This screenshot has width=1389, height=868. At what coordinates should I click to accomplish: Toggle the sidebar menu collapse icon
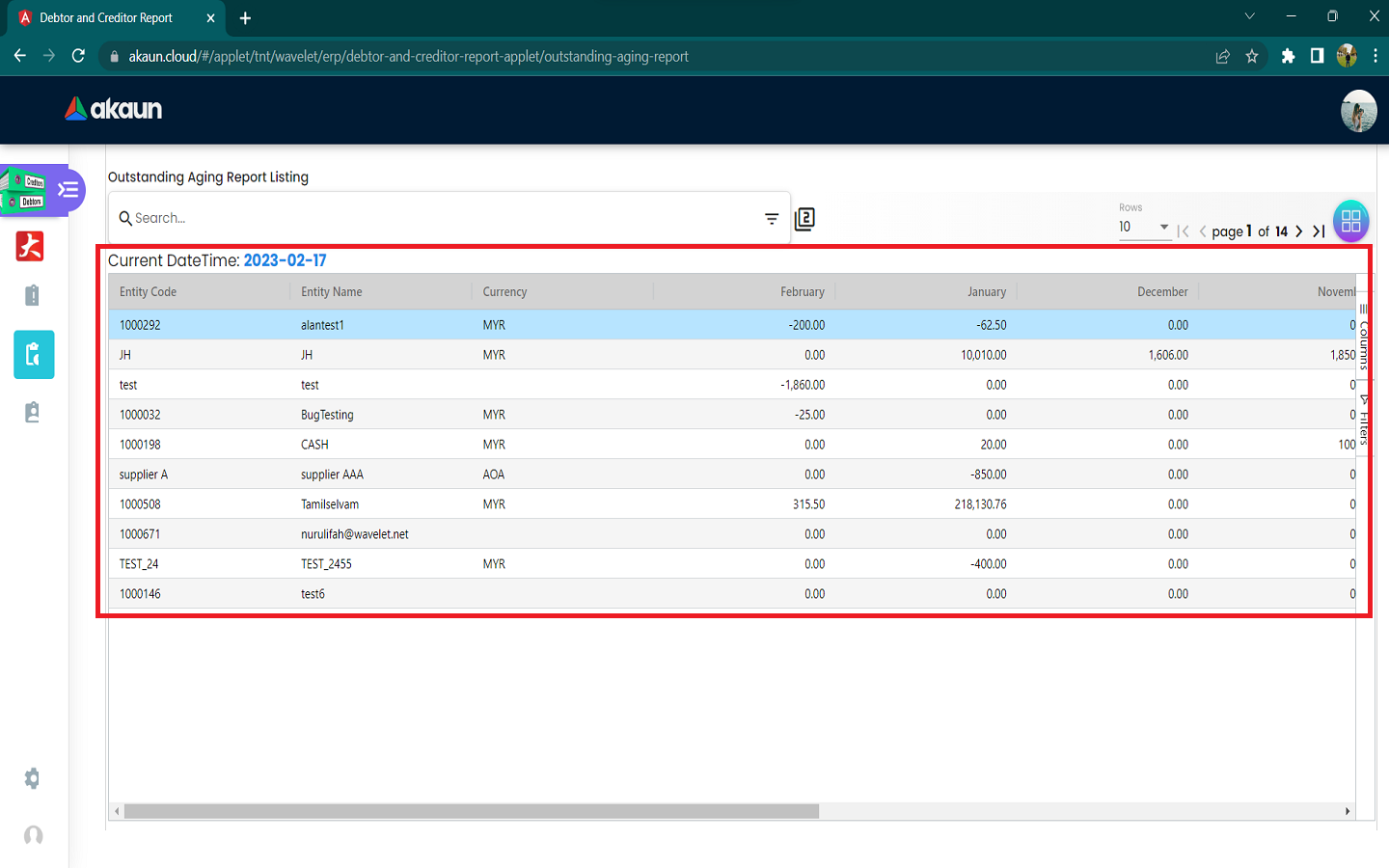pos(68,189)
